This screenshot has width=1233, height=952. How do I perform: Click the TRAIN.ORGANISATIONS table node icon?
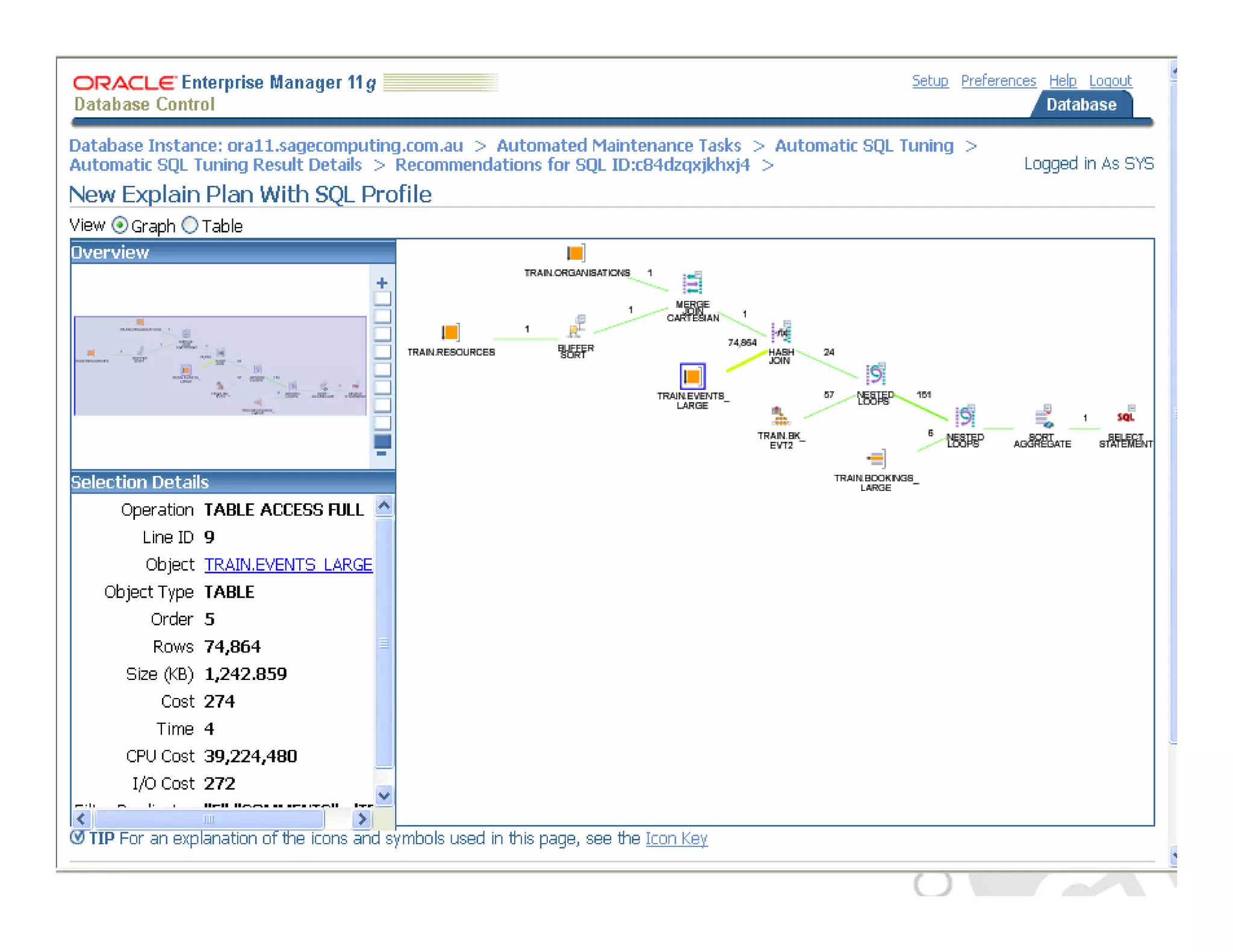tap(575, 253)
